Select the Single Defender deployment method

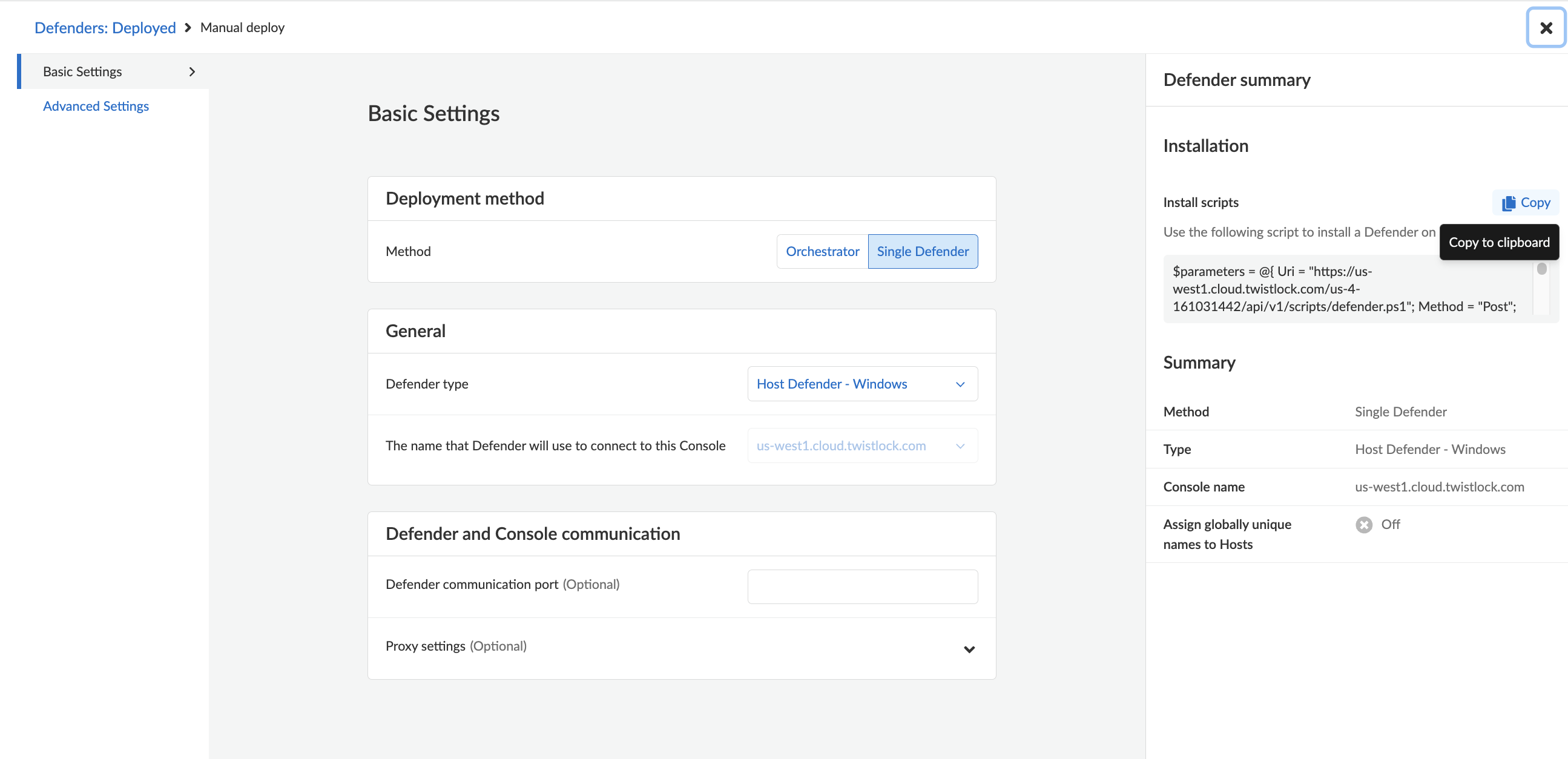pyautogui.click(x=922, y=251)
